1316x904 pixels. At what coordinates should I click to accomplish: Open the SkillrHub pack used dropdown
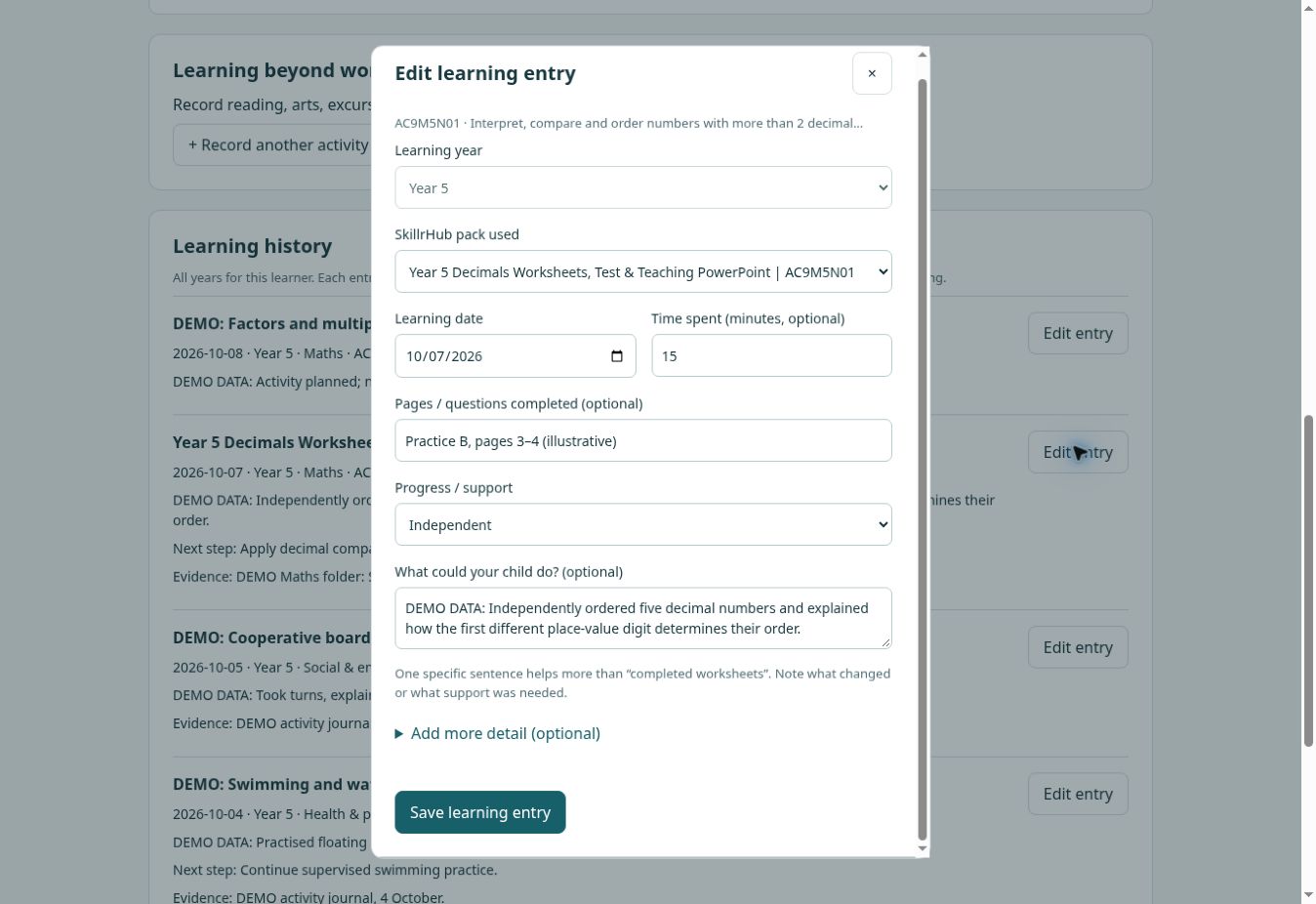tap(643, 271)
